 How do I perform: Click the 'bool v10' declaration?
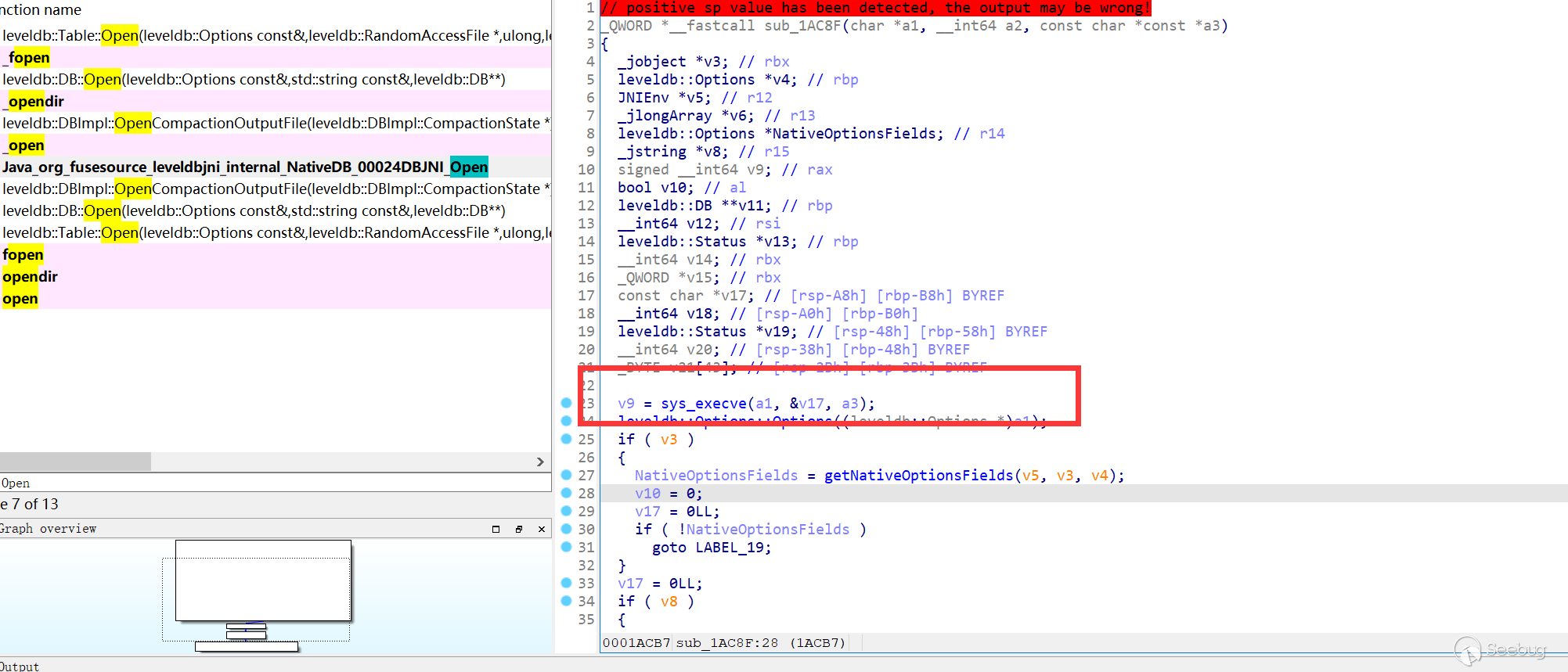click(655, 188)
